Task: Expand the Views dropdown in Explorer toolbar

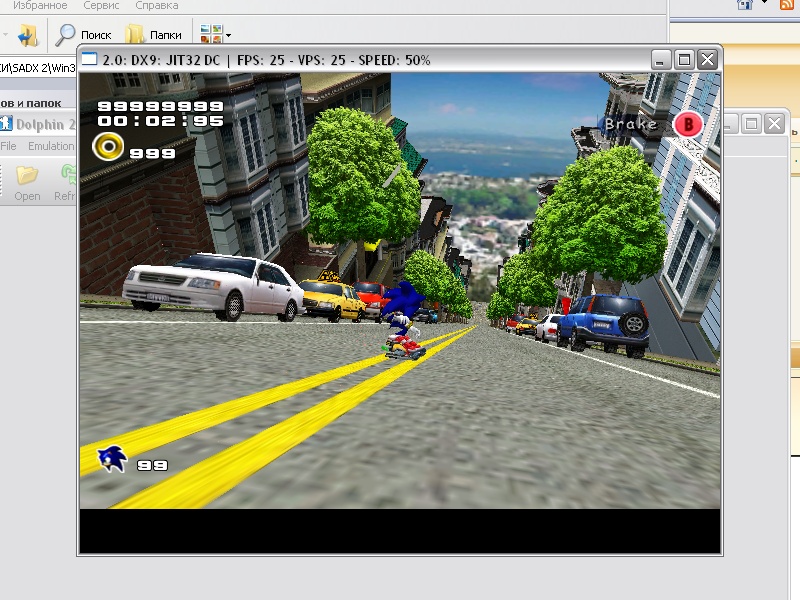Action: point(228,36)
